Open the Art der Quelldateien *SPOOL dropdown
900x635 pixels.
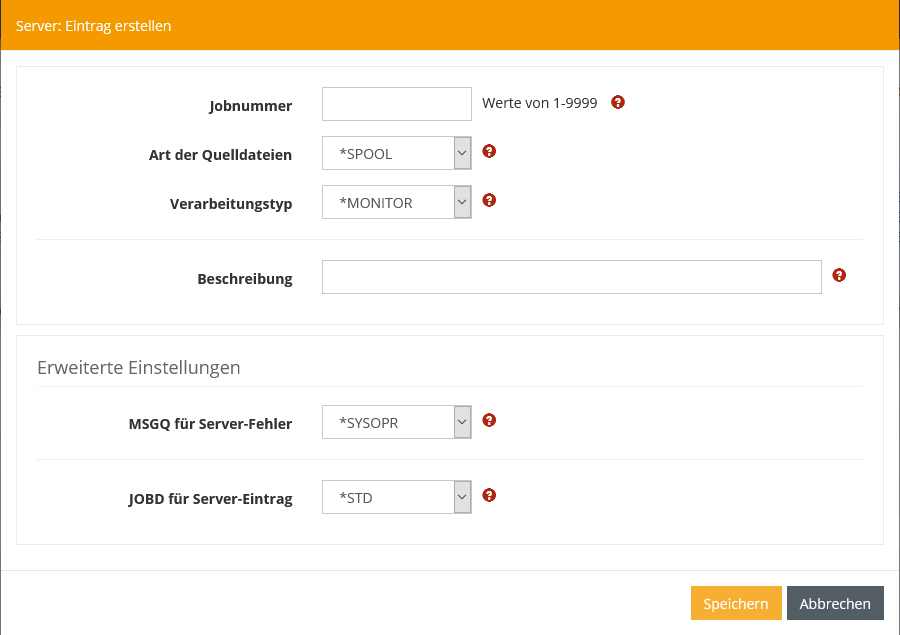(x=396, y=153)
